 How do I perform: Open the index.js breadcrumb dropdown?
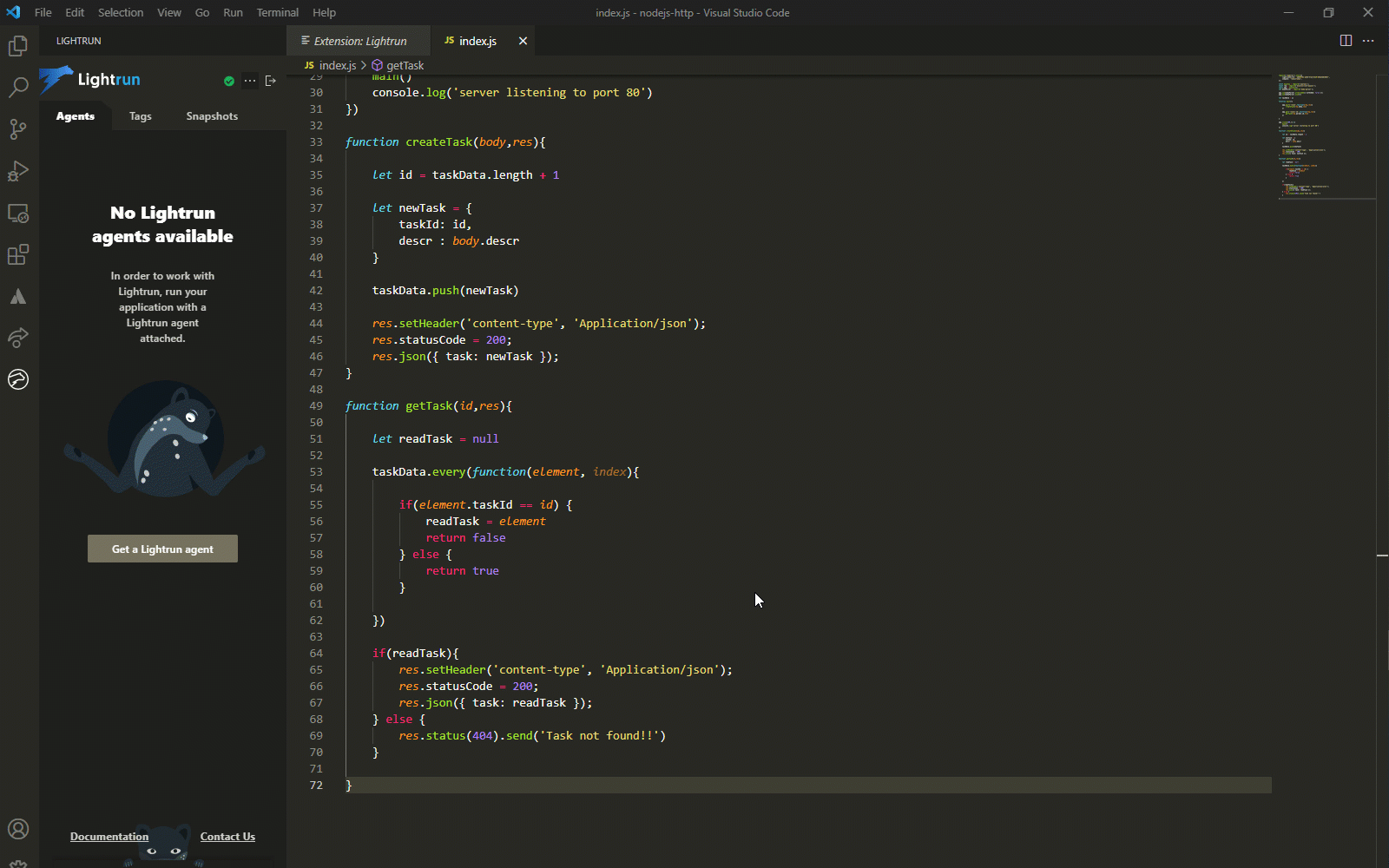(335, 65)
